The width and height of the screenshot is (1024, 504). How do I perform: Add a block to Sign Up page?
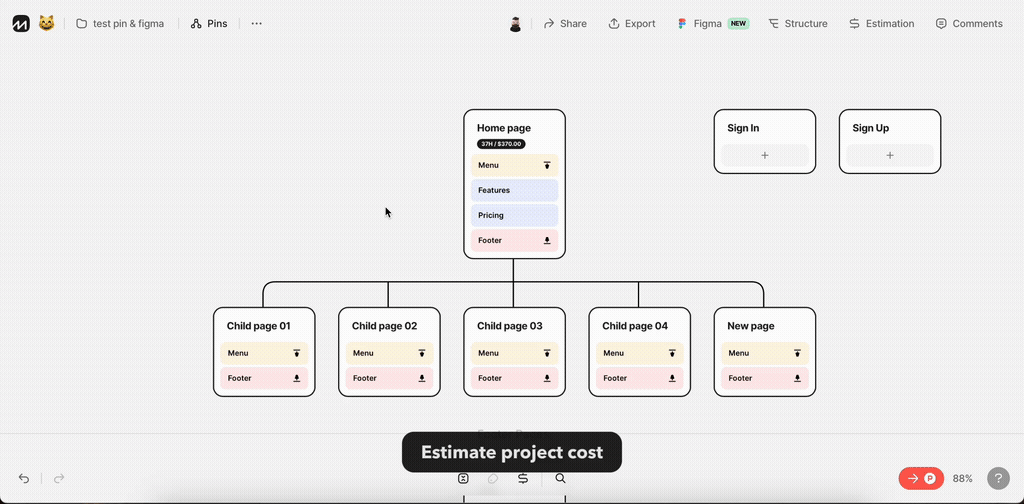point(889,155)
